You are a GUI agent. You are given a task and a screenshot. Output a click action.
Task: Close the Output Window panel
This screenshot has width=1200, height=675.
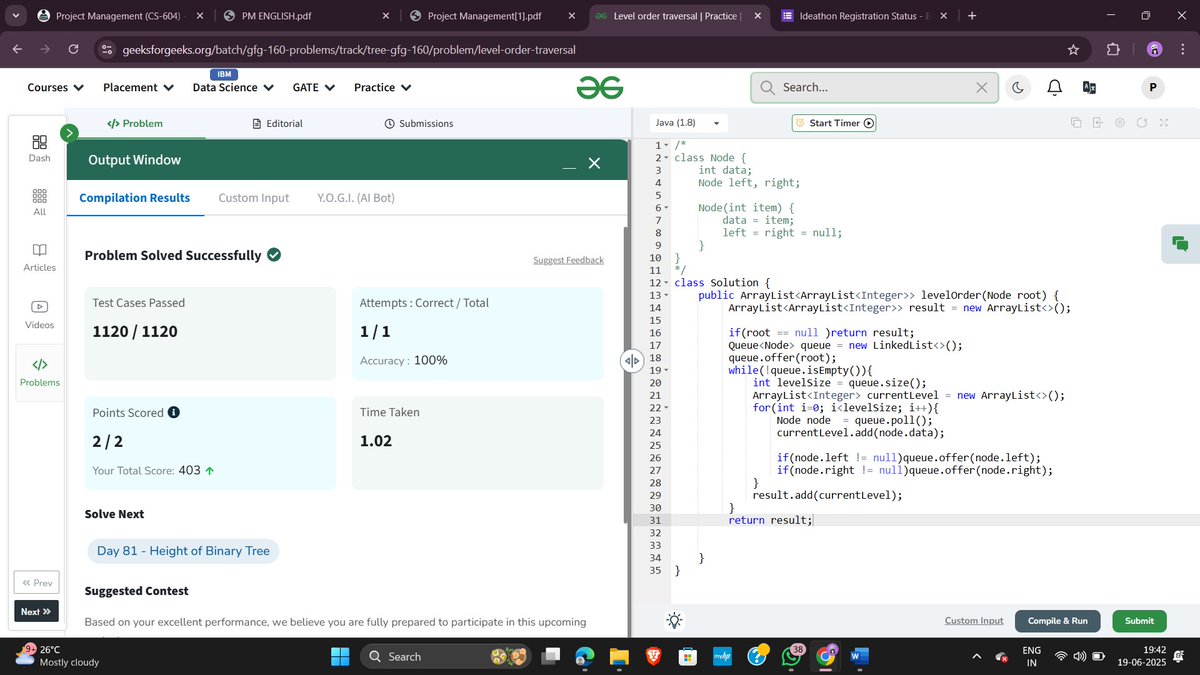click(x=594, y=163)
